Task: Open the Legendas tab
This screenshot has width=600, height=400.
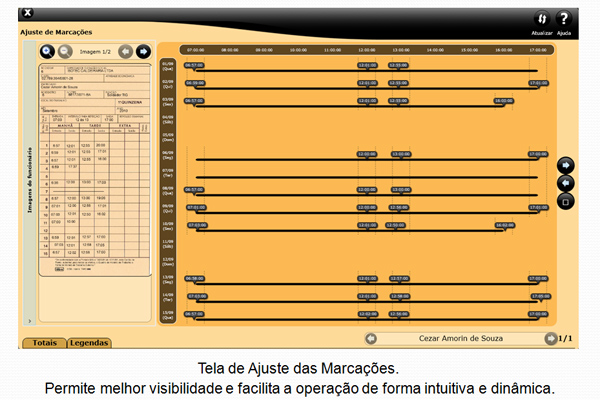Action: tap(89, 343)
